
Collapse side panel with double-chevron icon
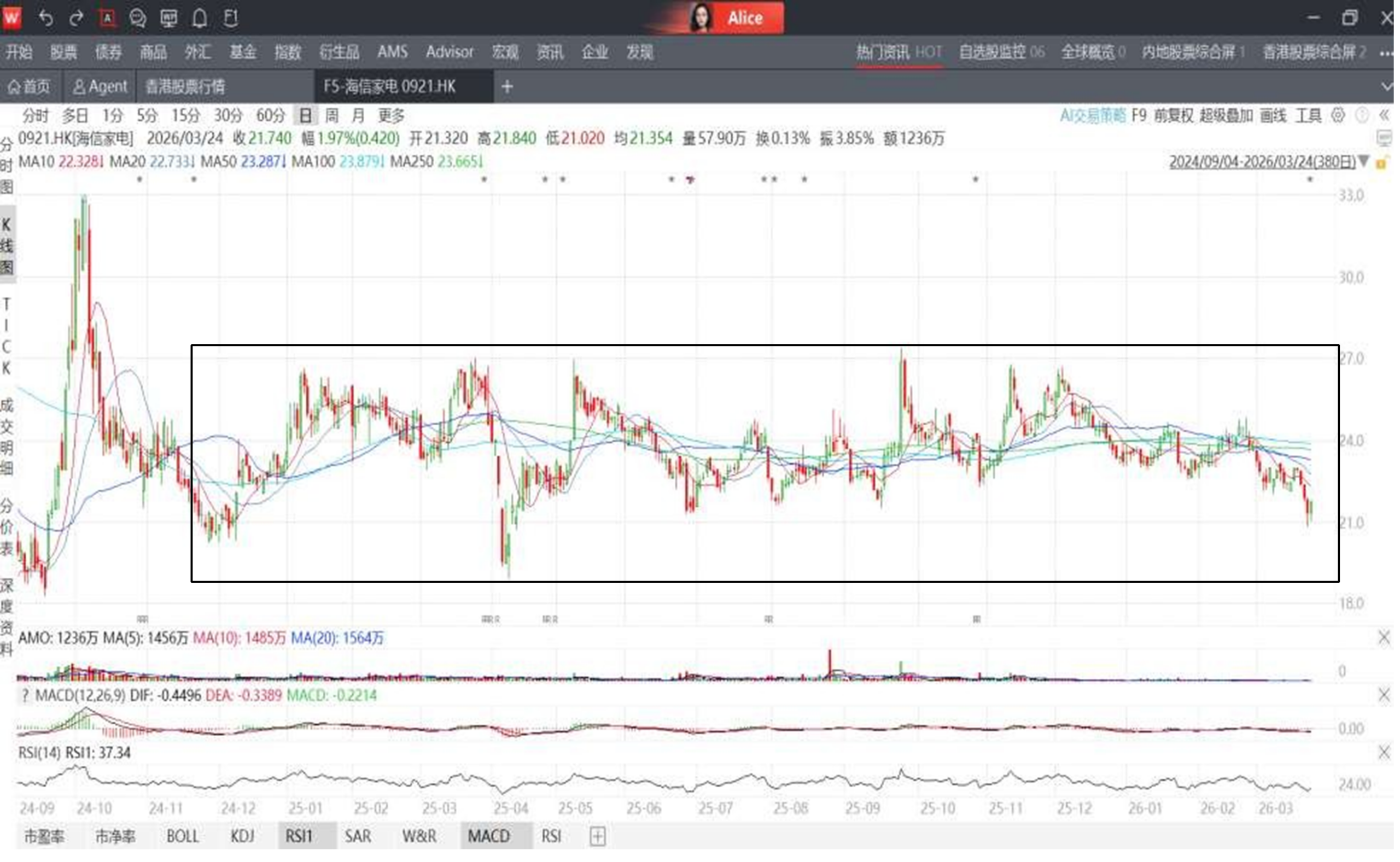tap(1384, 116)
